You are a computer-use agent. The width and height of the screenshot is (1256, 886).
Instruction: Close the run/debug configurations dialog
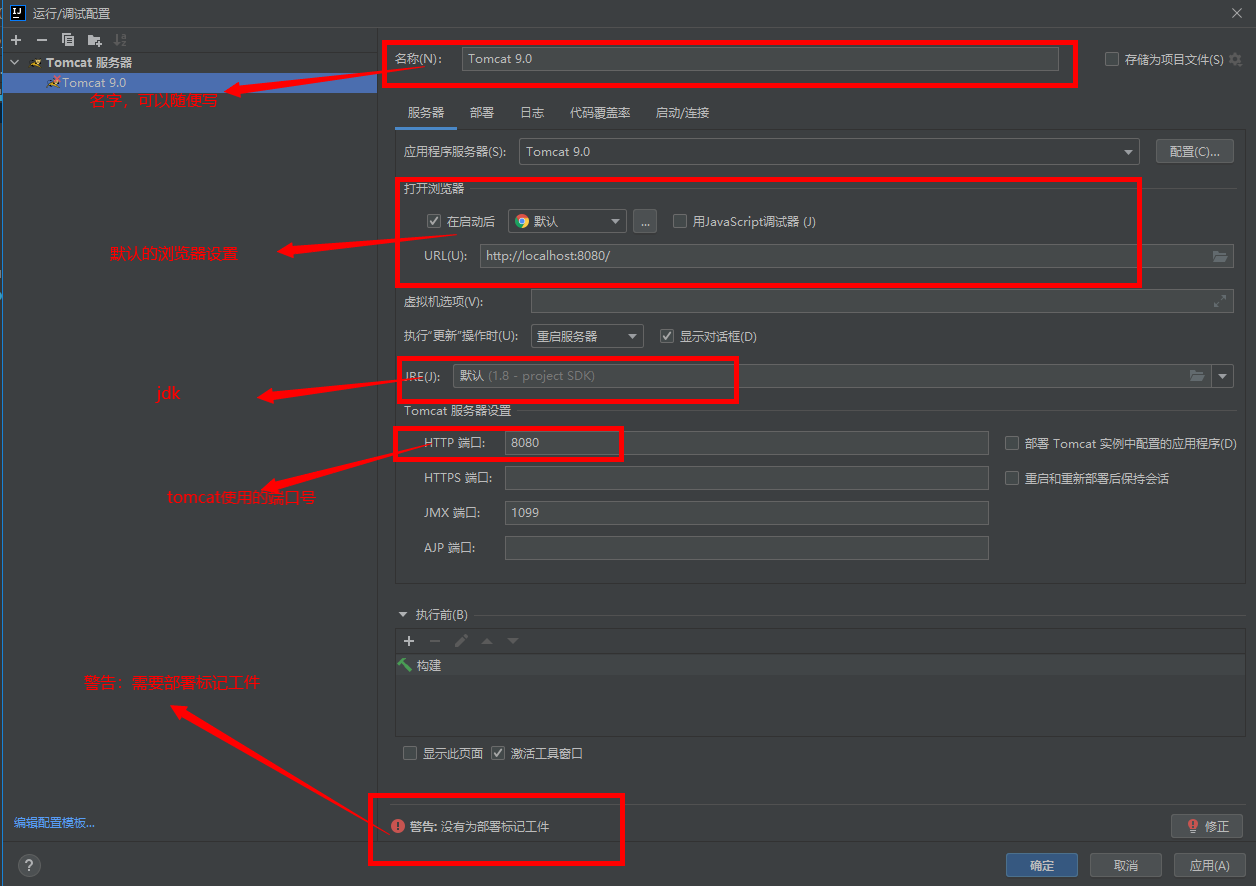[x=1236, y=13]
